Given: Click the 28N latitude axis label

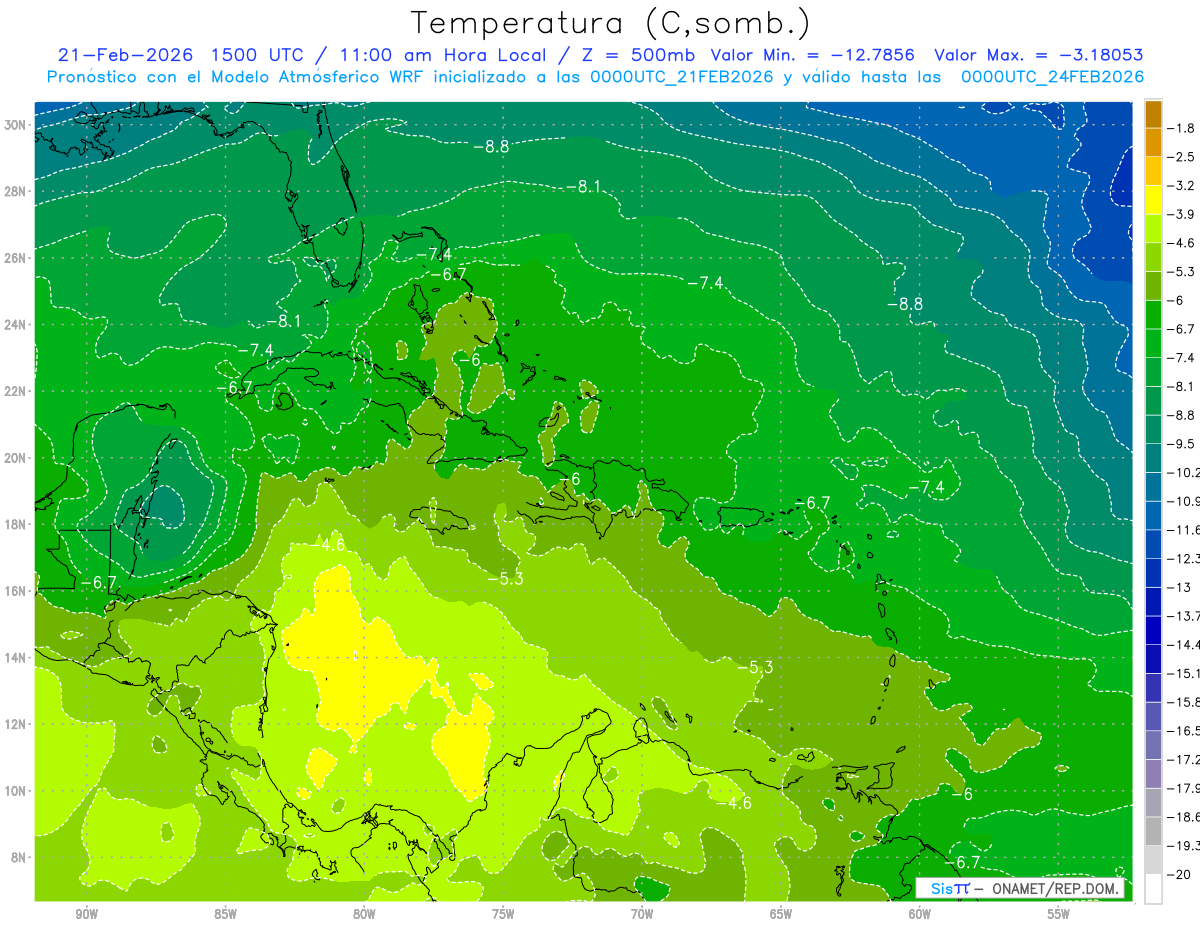Looking at the screenshot, I should pyautogui.click(x=16, y=191).
